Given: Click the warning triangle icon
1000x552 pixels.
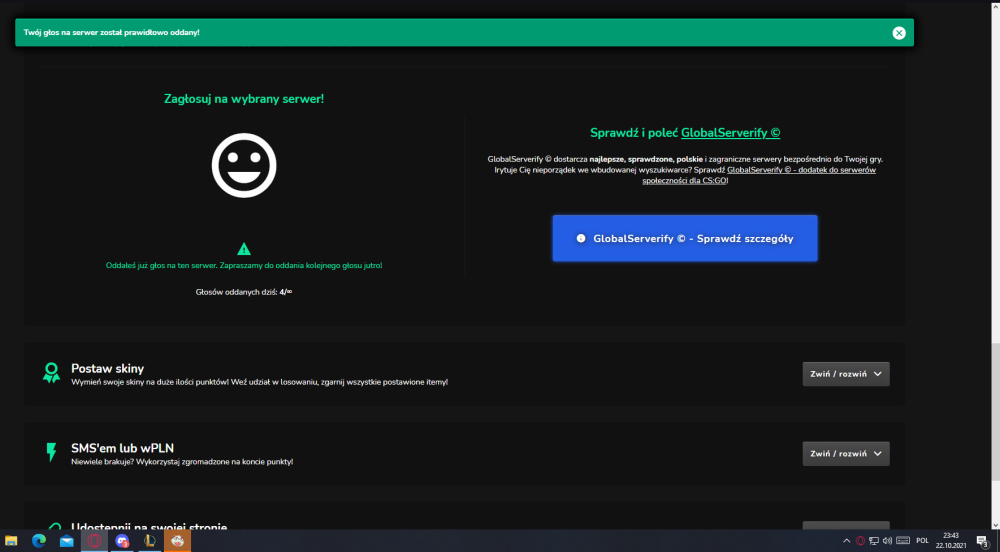Looking at the screenshot, I should click(244, 249).
